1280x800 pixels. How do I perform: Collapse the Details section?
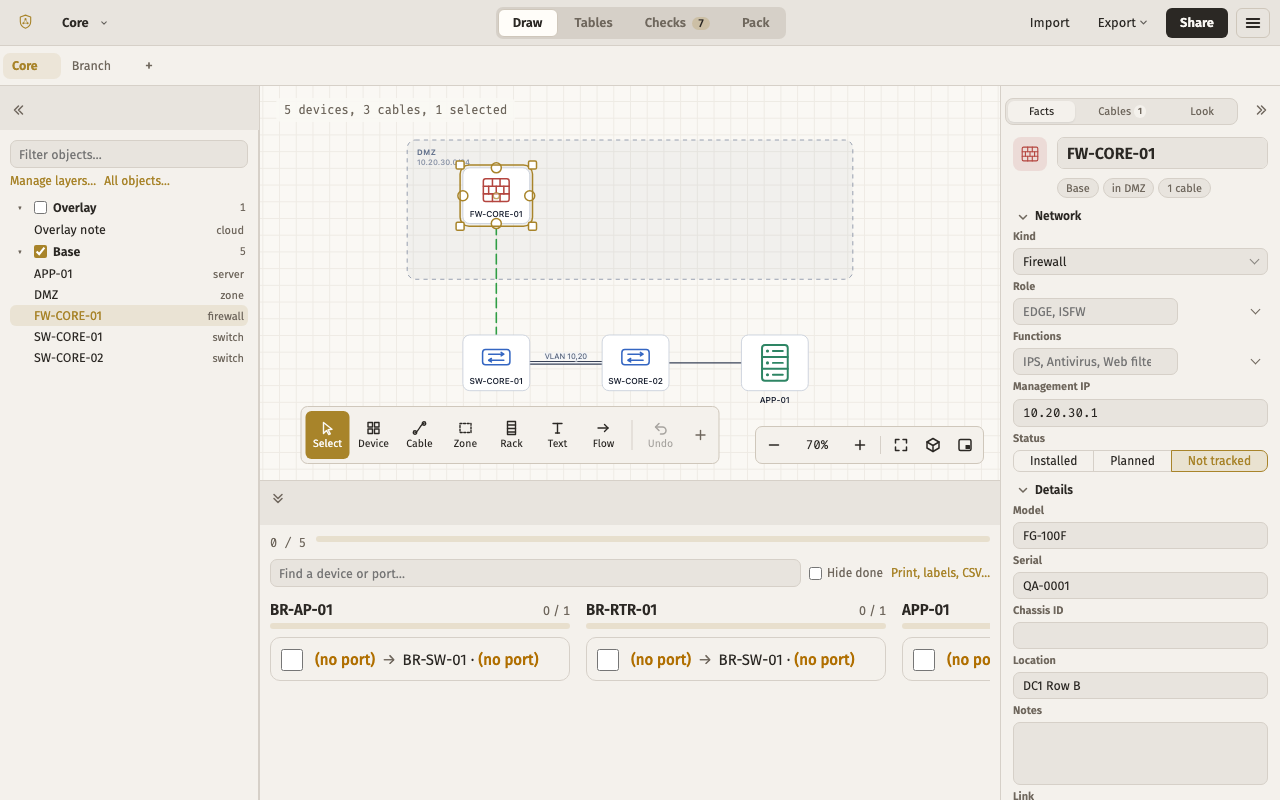point(1045,490)
